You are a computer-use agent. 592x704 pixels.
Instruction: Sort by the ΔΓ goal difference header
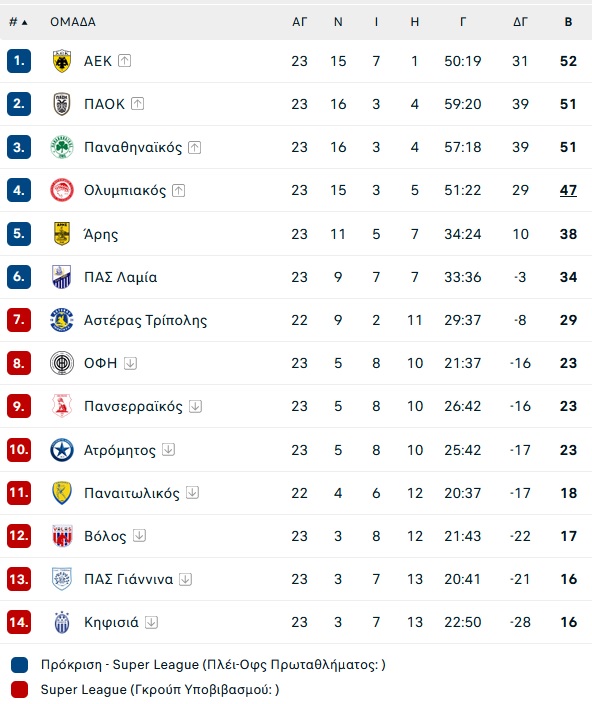520,22
